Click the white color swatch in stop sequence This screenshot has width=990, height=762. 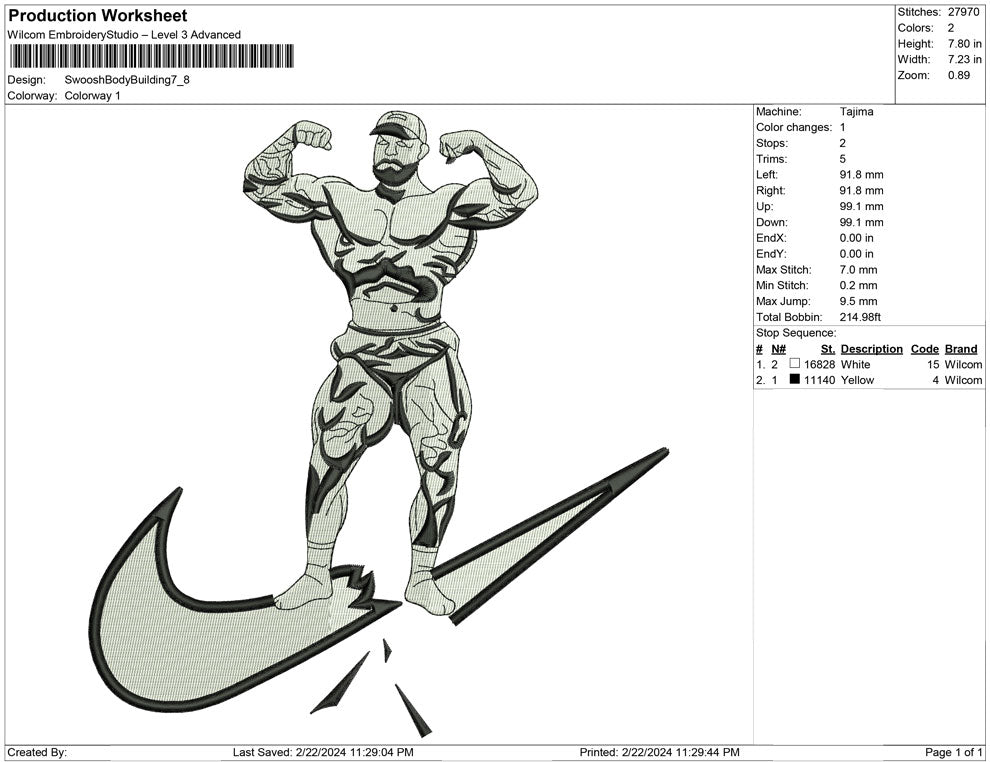[794, 364]
